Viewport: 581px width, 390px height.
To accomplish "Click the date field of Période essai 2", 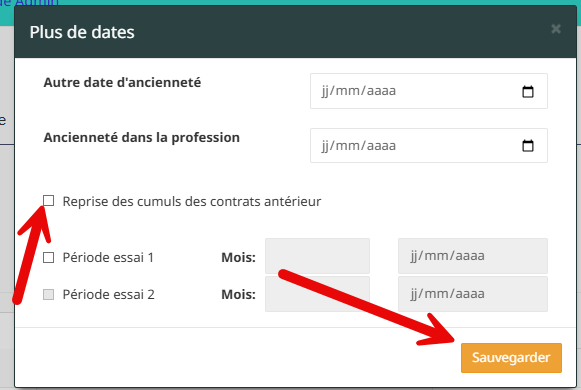I will (473, 294).
